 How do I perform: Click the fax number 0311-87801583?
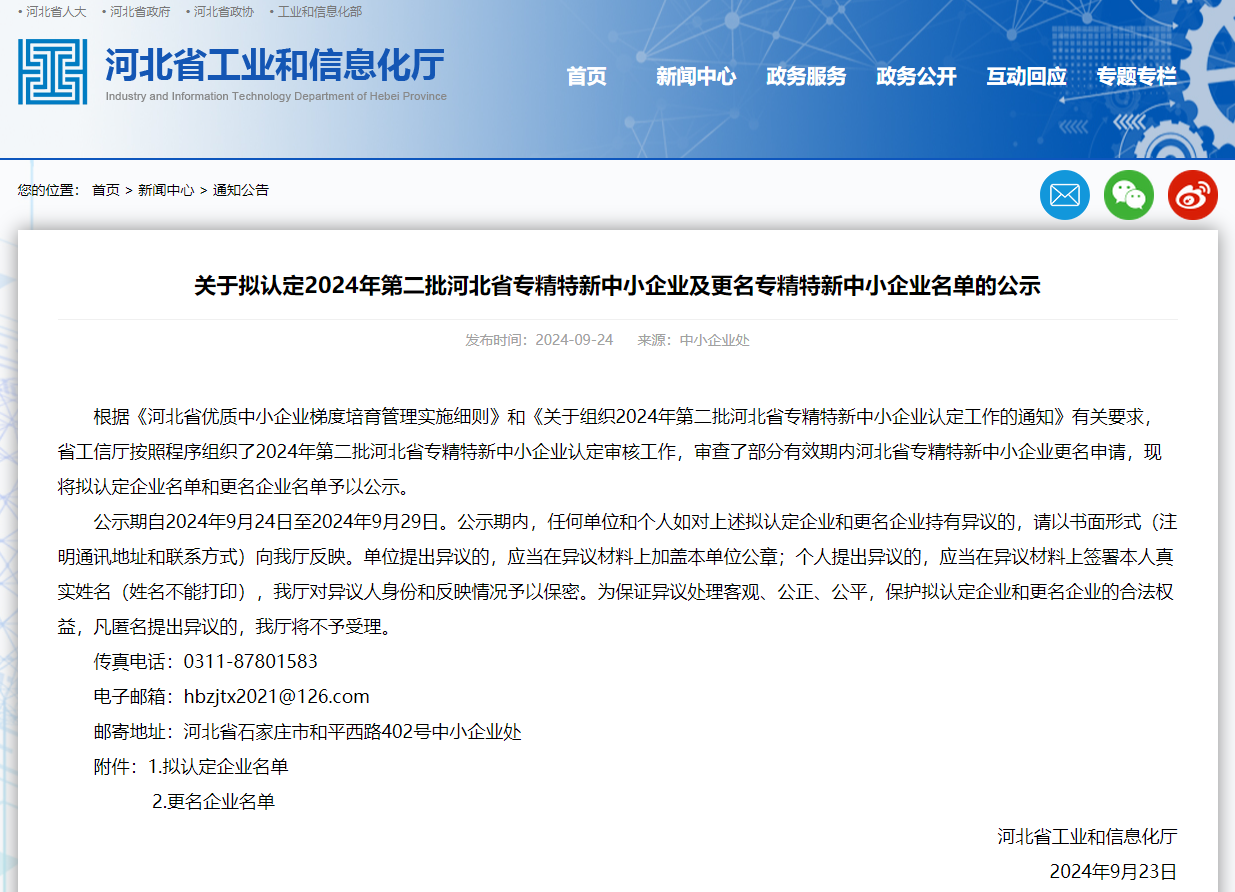pos(251,662)
